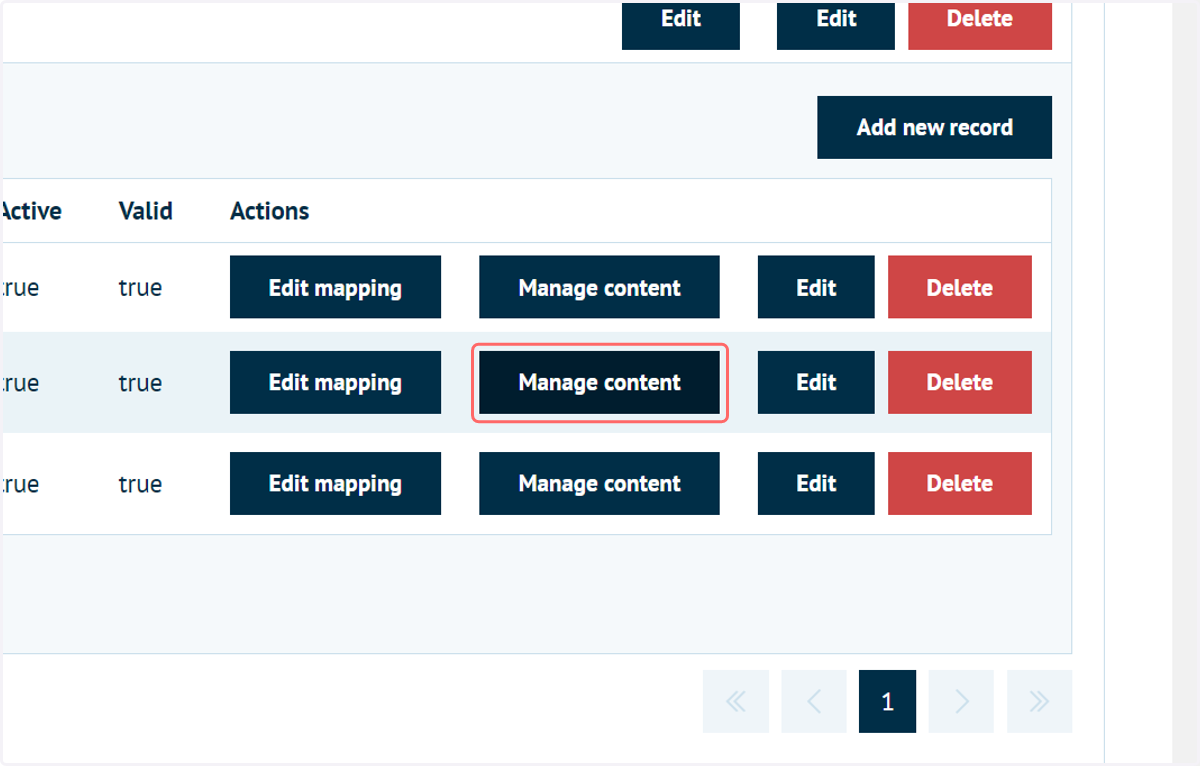Click the Valid column header

point(146,211)
